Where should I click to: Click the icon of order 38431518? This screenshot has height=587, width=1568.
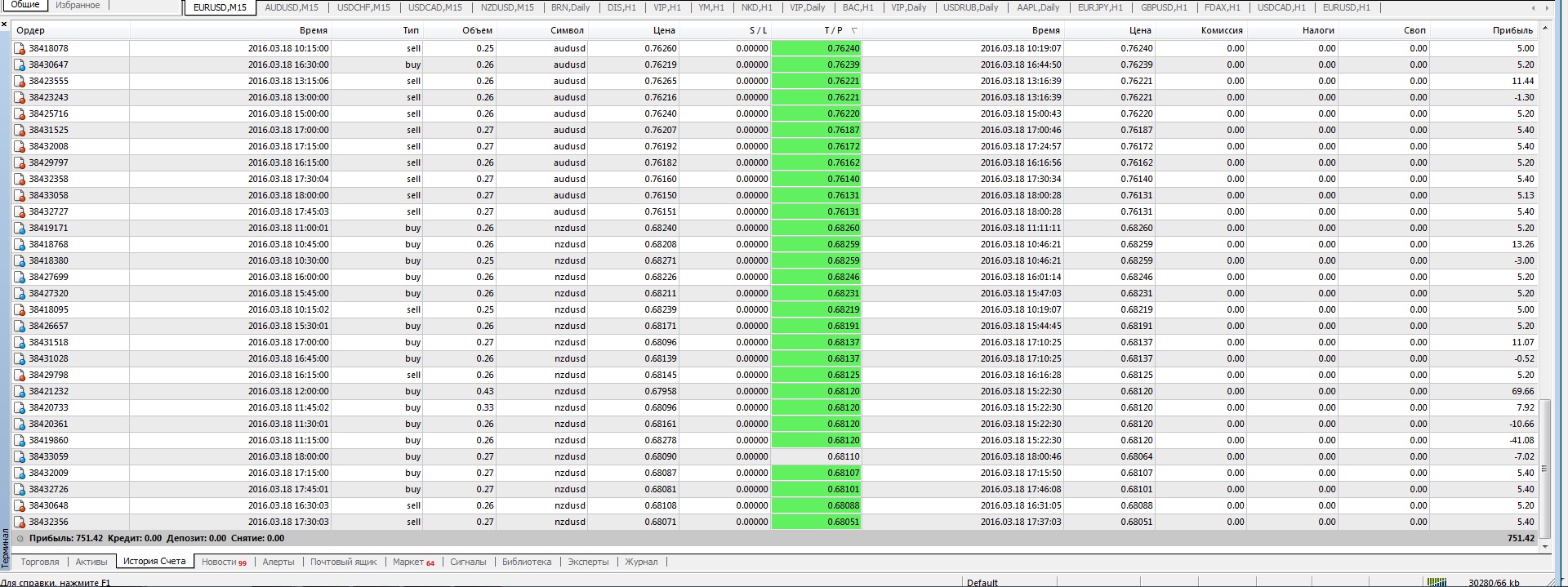pos(20,342)
